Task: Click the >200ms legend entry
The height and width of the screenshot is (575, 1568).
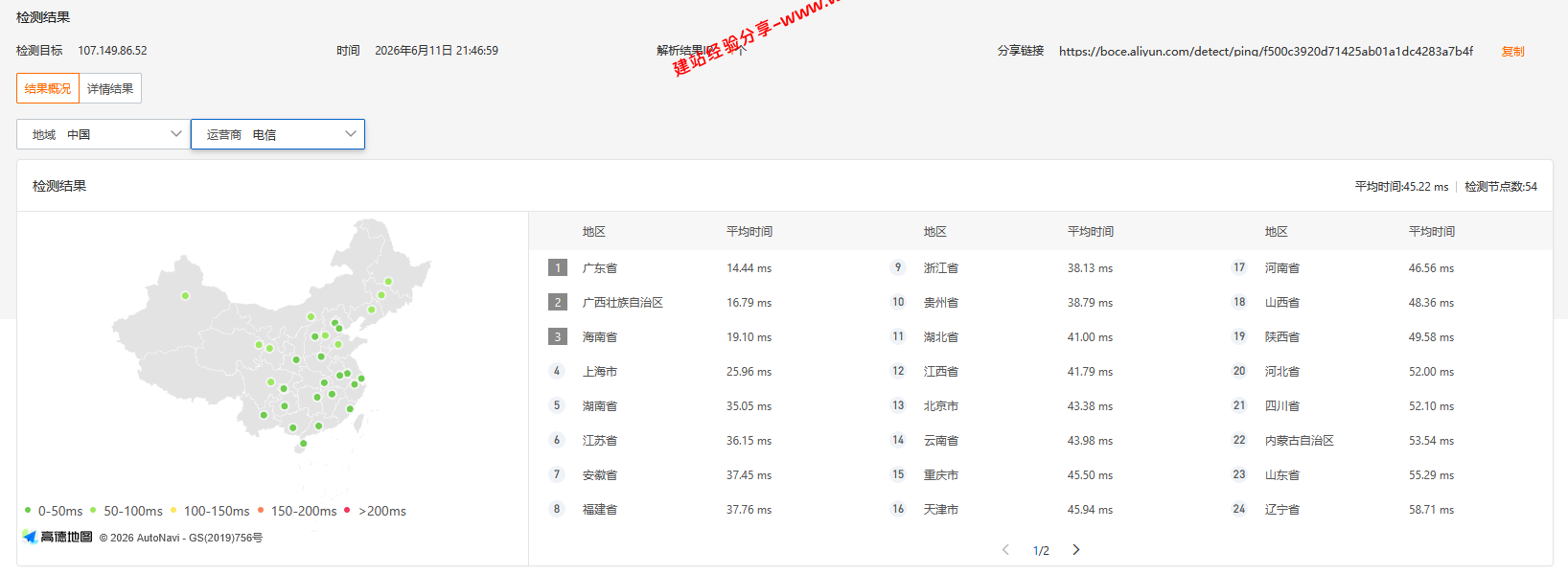Action: 376,511
